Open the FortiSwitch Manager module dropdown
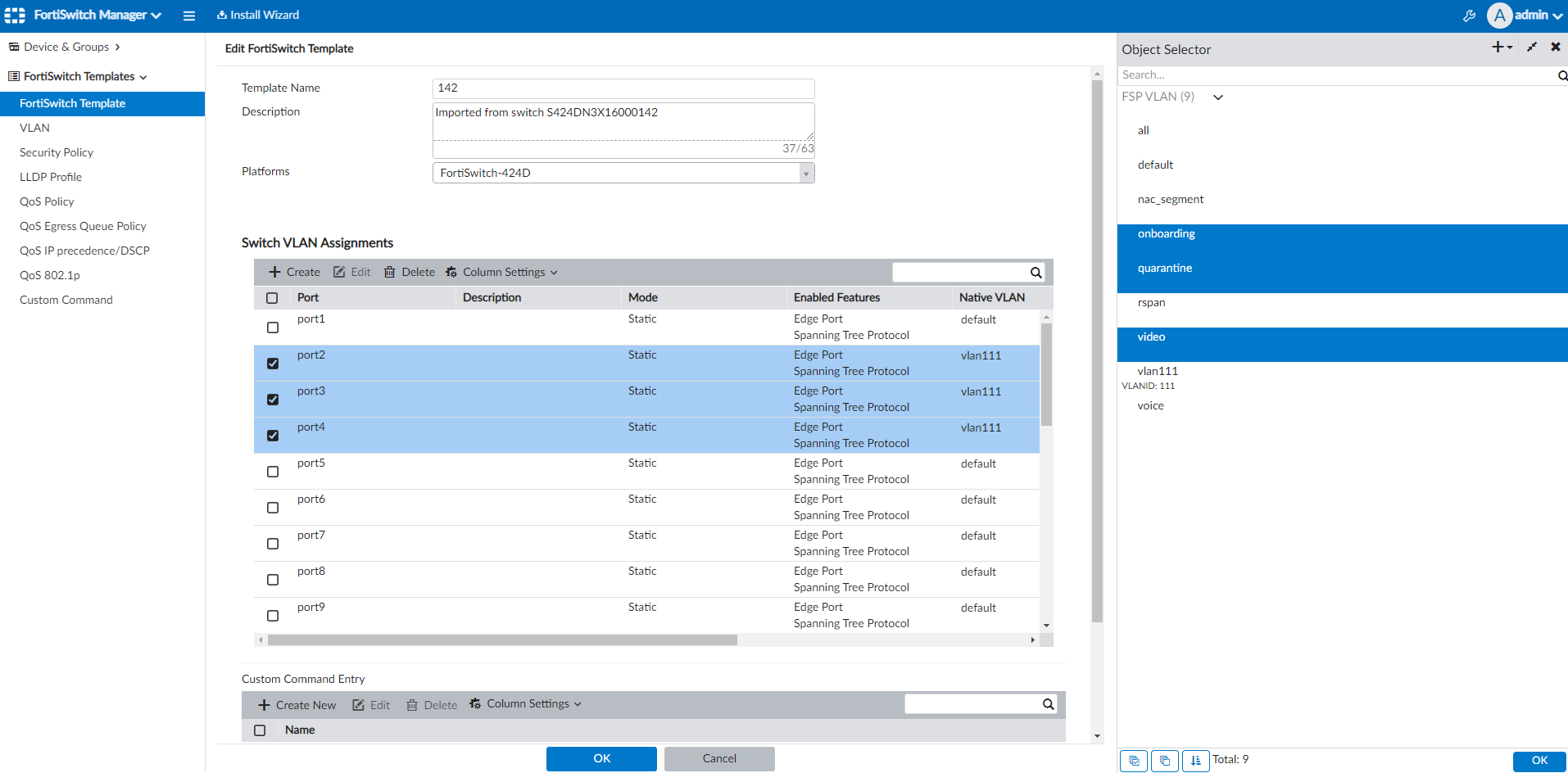This screenshot has height=773, width=1568. (97, 15)
